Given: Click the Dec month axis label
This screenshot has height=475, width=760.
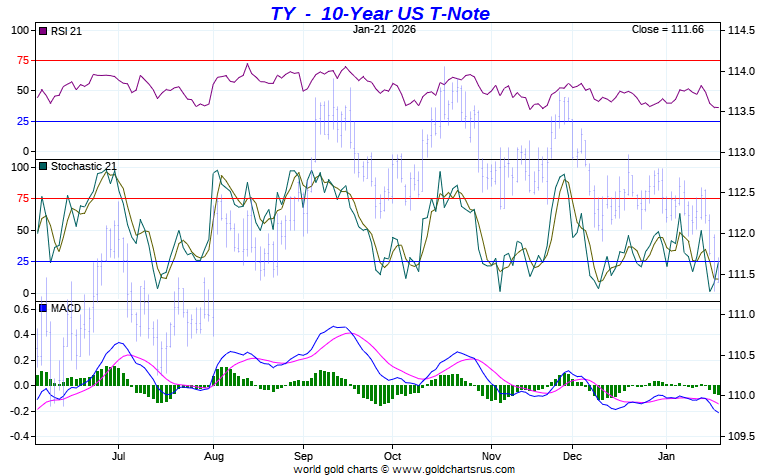Looking at the screenshot, I should point(572,456).
